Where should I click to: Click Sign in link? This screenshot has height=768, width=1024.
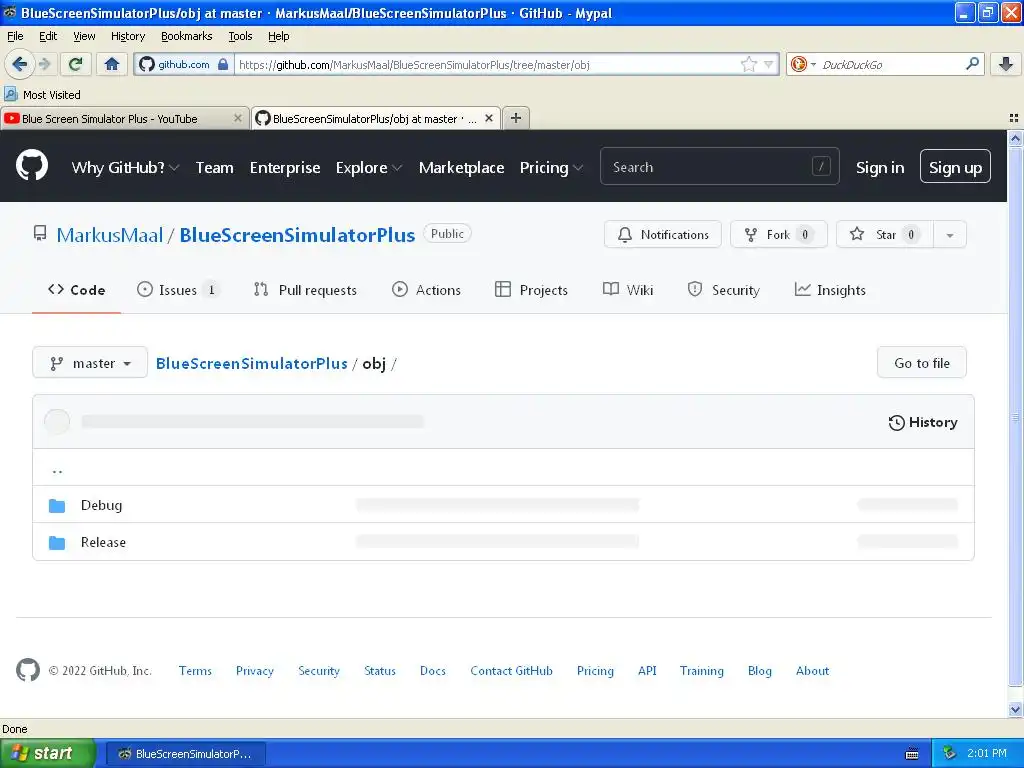click(x=880, y=167)
